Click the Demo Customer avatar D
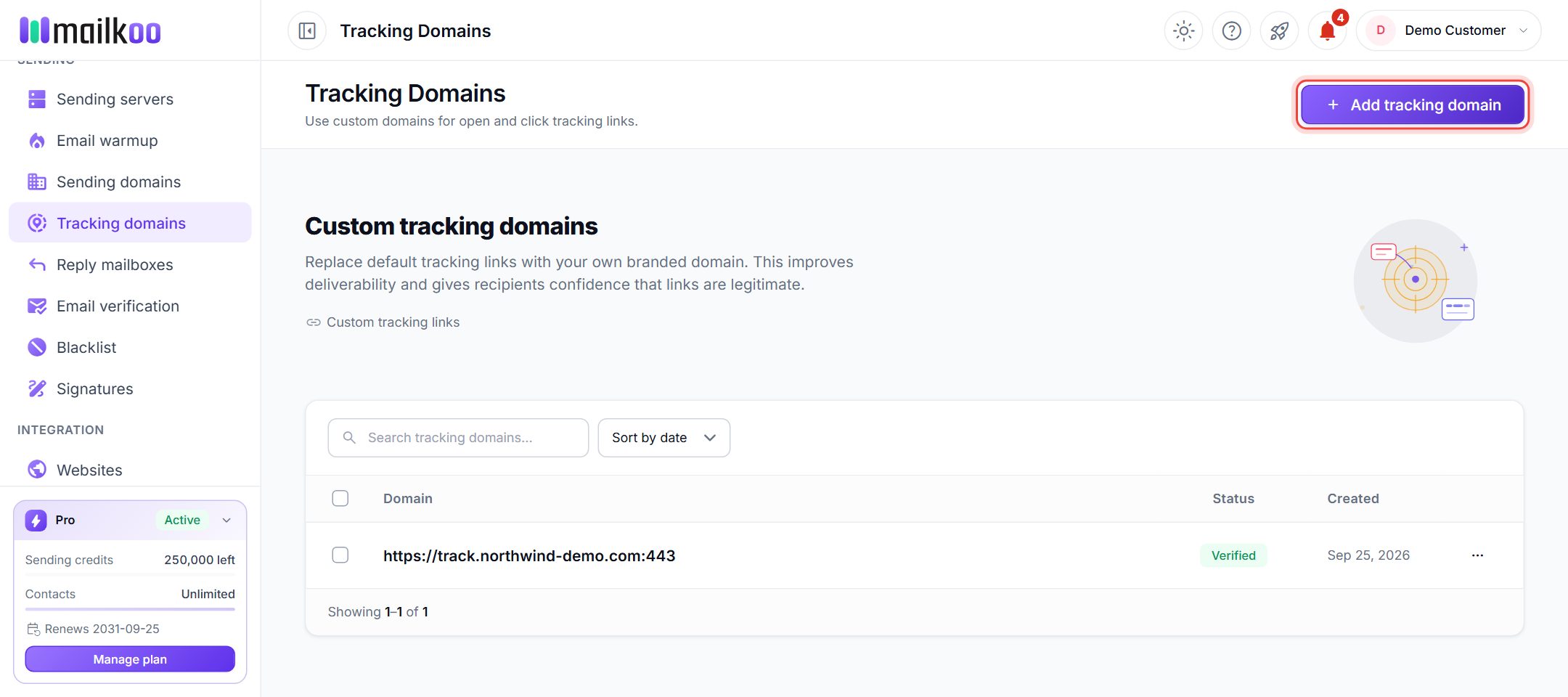 coord(1380,30)
